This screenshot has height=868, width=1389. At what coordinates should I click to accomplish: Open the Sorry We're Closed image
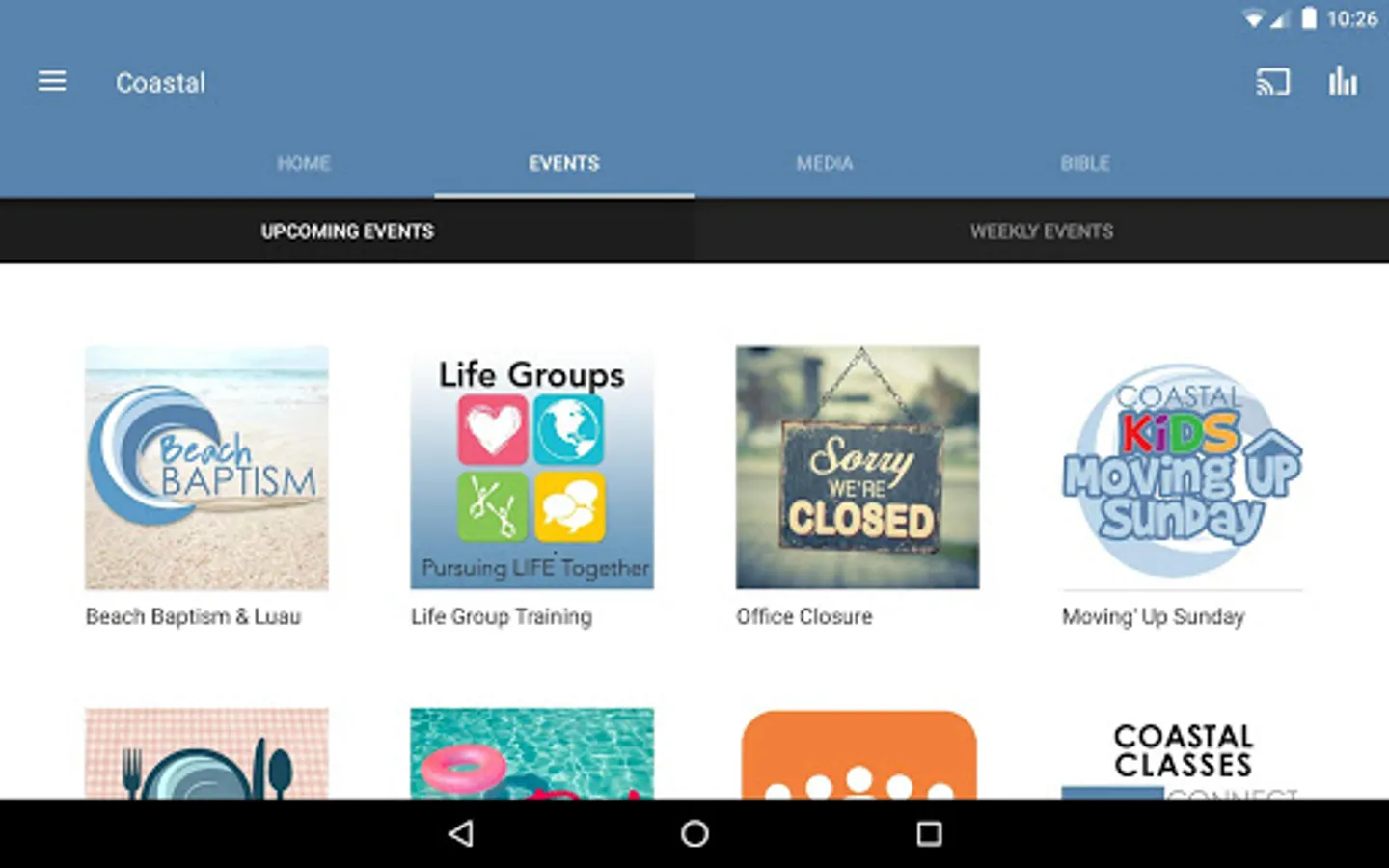point(858,468)
